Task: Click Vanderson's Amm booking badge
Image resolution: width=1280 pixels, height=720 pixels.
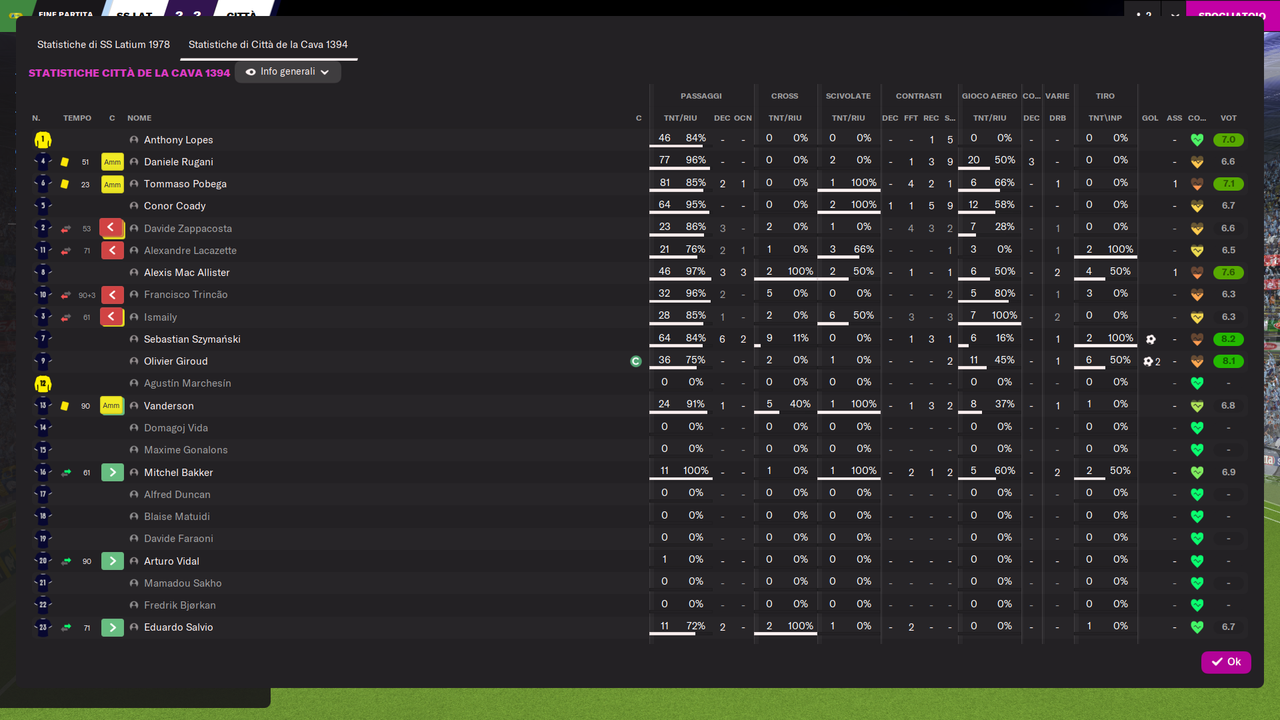Action: pyautogui.click(x=112, y=406)
